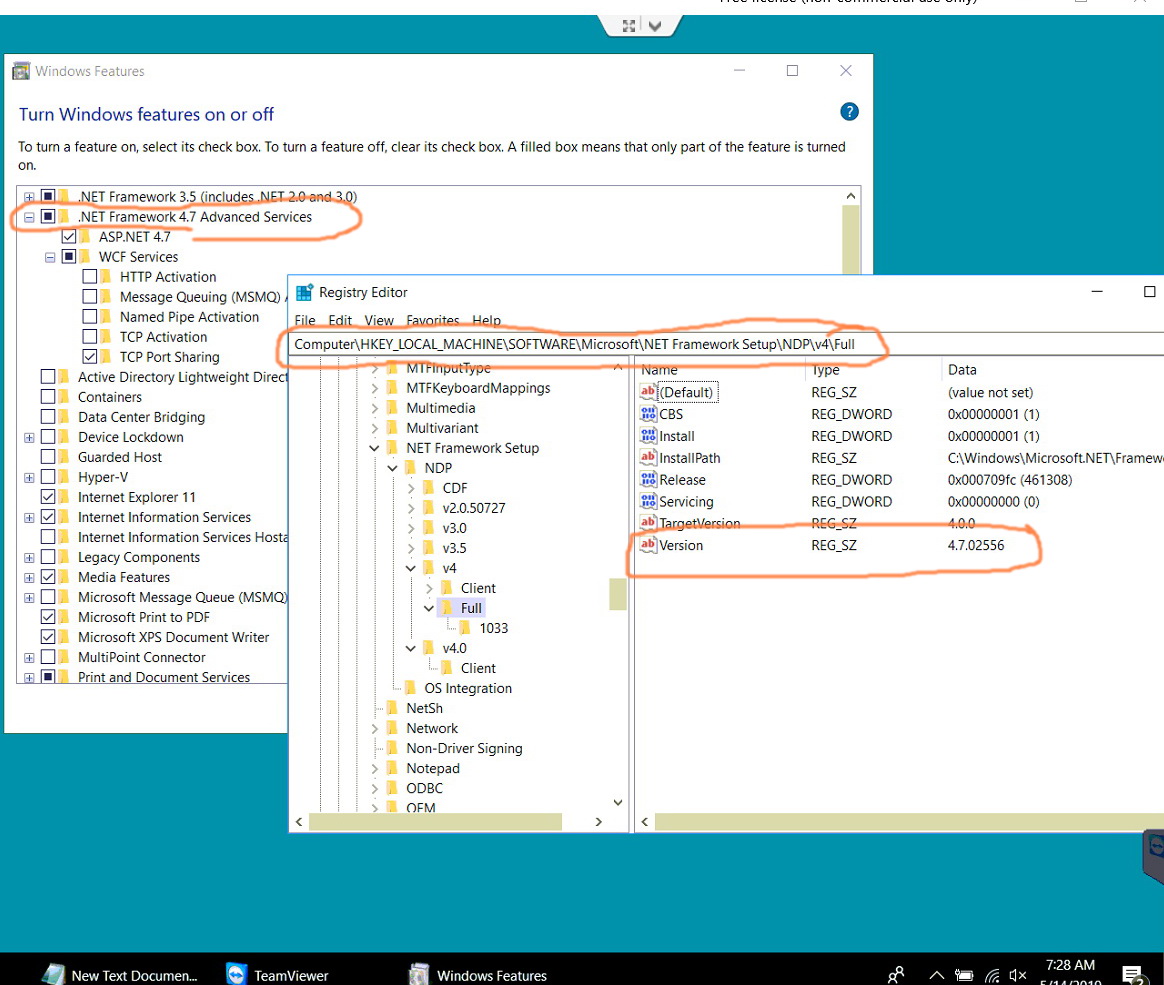Open the Edit menu in Registry Editor

point(340,321)
